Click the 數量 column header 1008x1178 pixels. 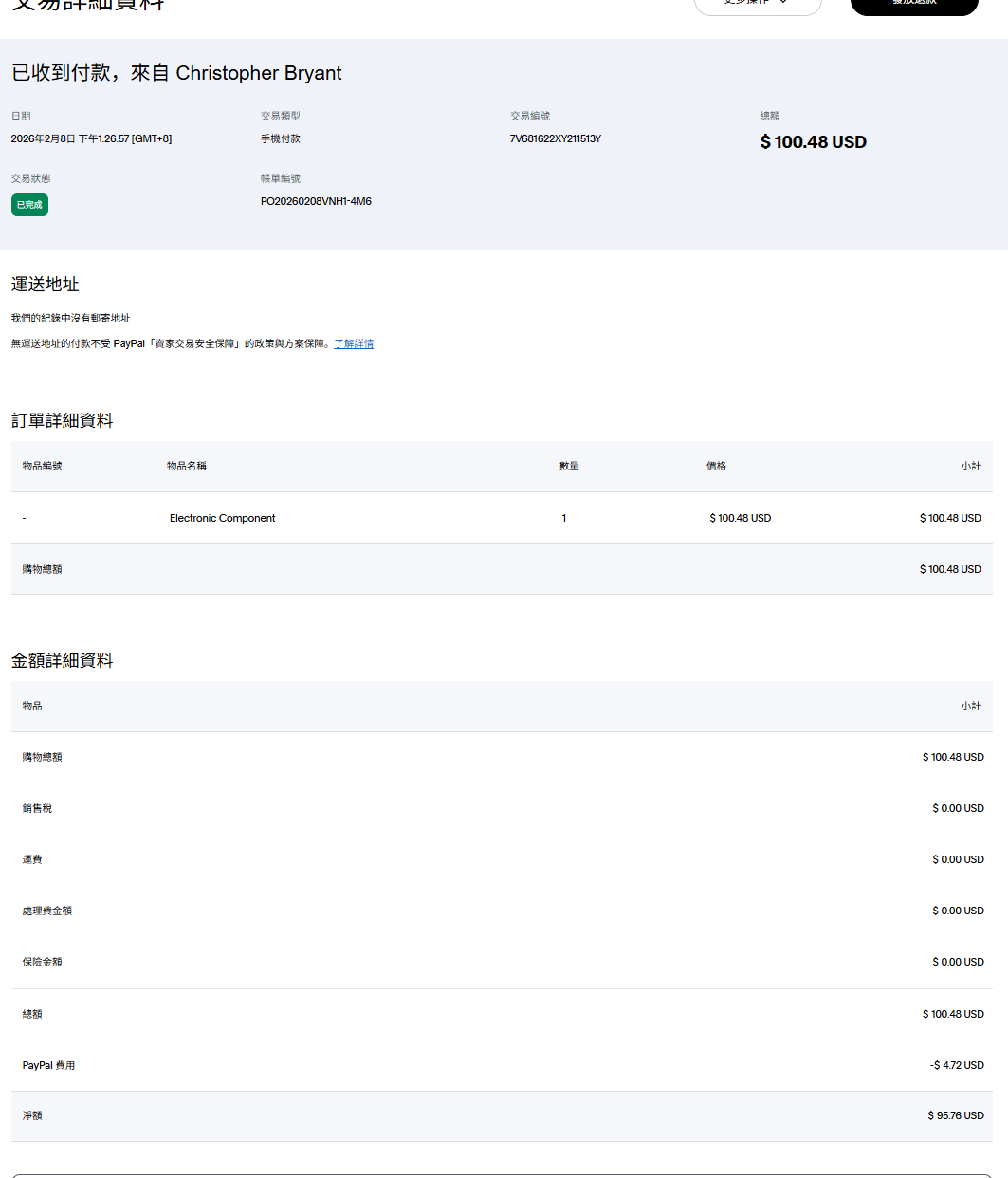click(569, 466)
